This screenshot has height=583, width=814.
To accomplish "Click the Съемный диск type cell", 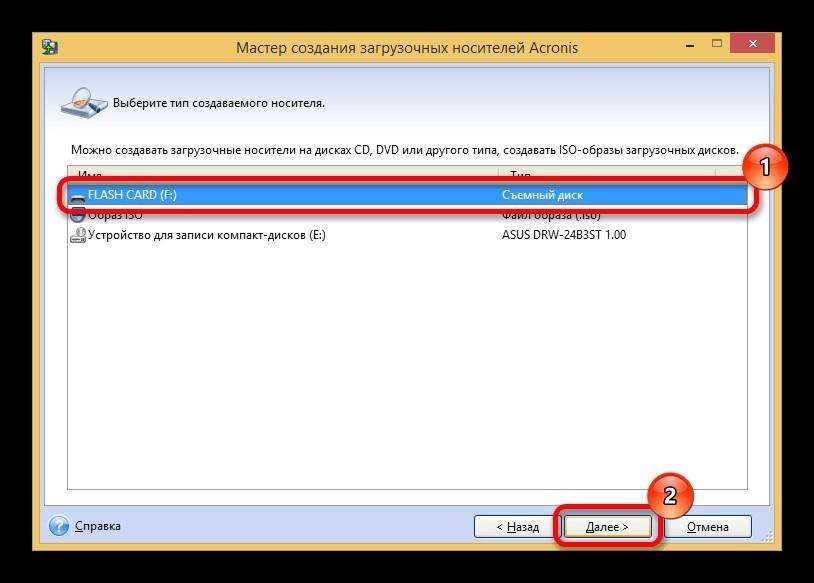I will 542,195.
